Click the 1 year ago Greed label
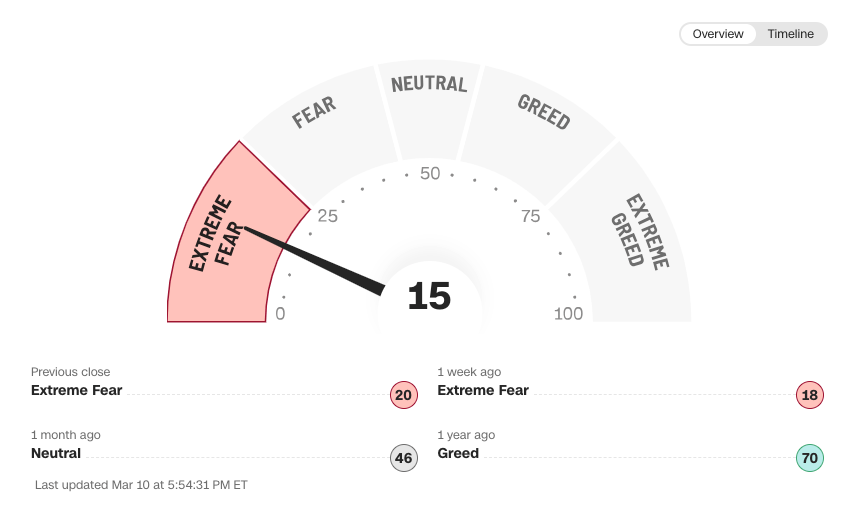 [x=458, y=454]
